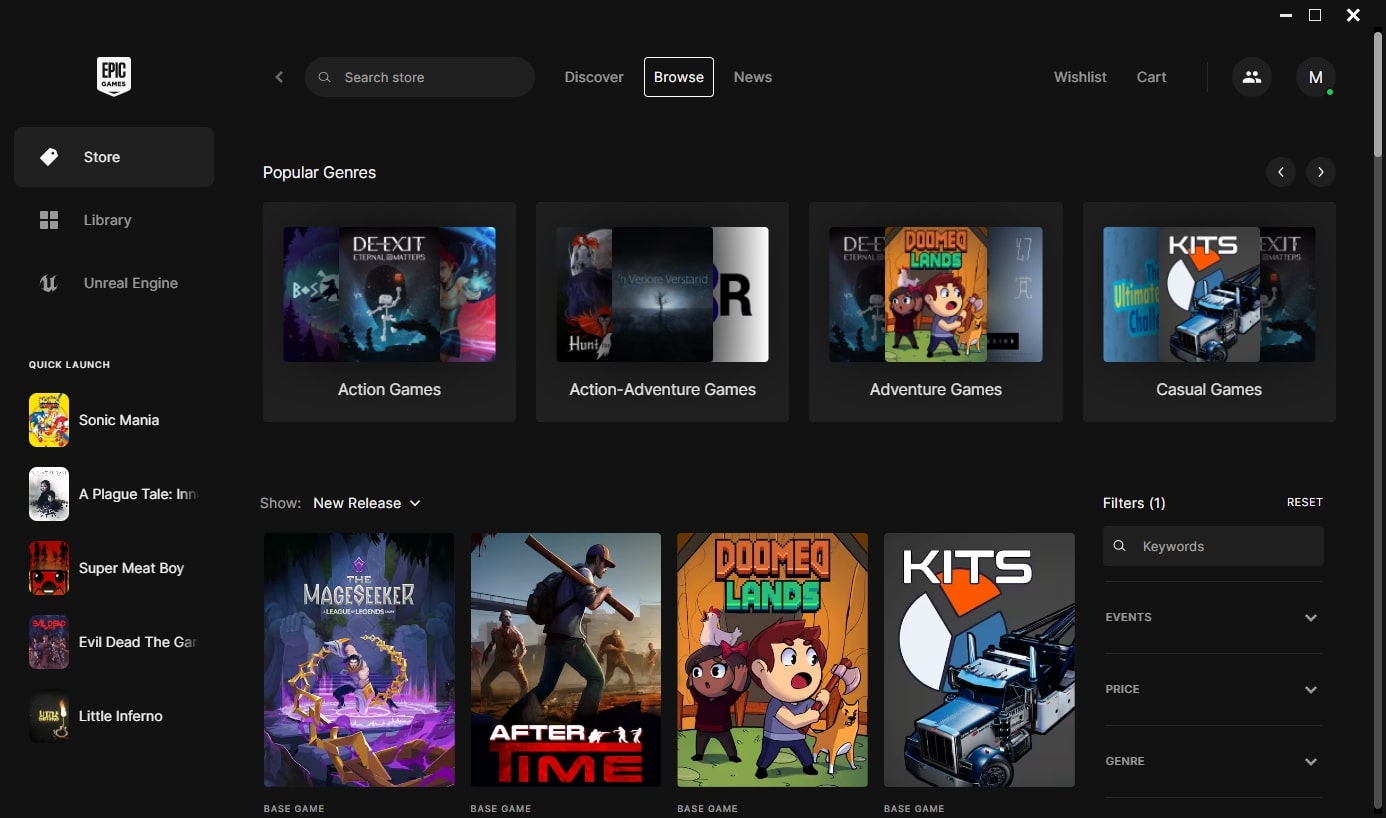This screenshot has height=818, width=1386.
Task: Click the Sonic Mania quick launch label
Action: pyautogui.click(x=119, y=420)
